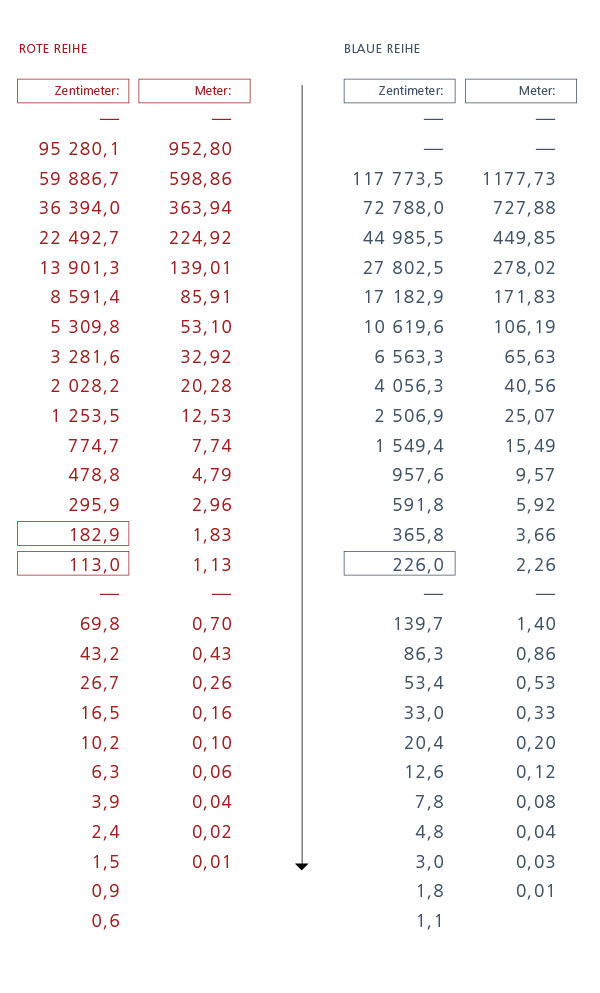Click blue value 1,1 at bottom
Screen dimensions: 600x993
coord(430,921)
